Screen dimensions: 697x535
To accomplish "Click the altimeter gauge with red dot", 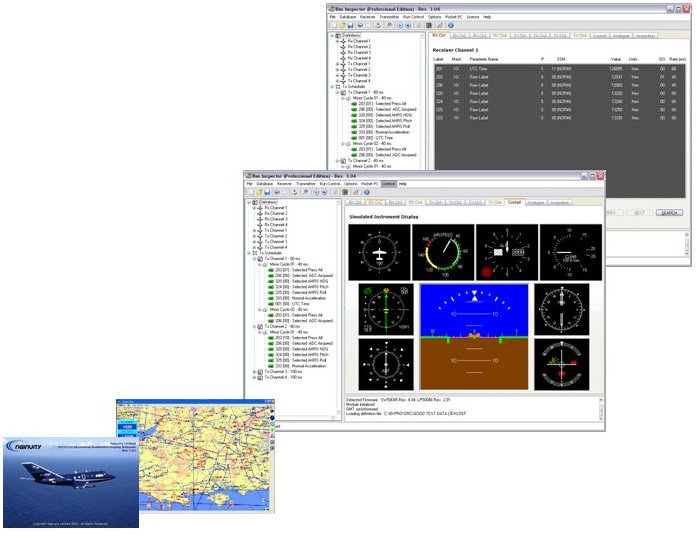I will pos(507,252).
